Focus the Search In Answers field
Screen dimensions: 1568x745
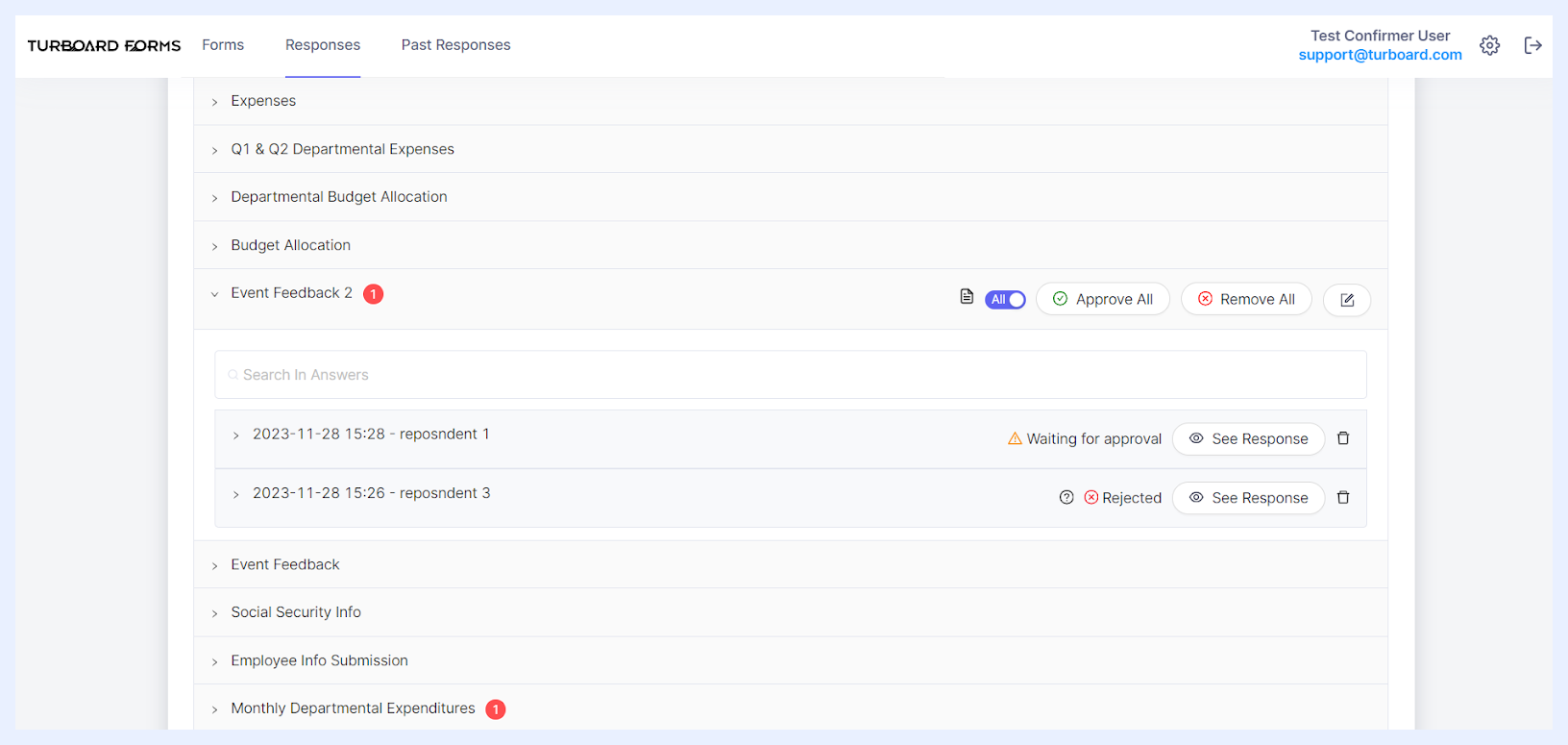coord(790,375)
